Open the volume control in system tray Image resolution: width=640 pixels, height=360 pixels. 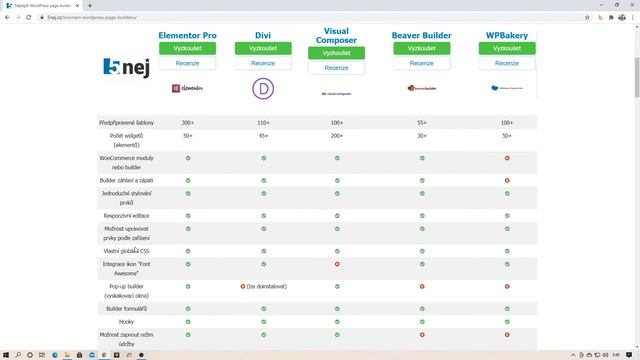606,355
